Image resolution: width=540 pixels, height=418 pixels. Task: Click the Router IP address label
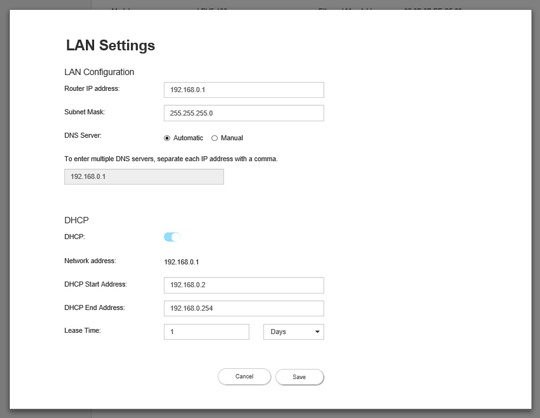(92, 88)
